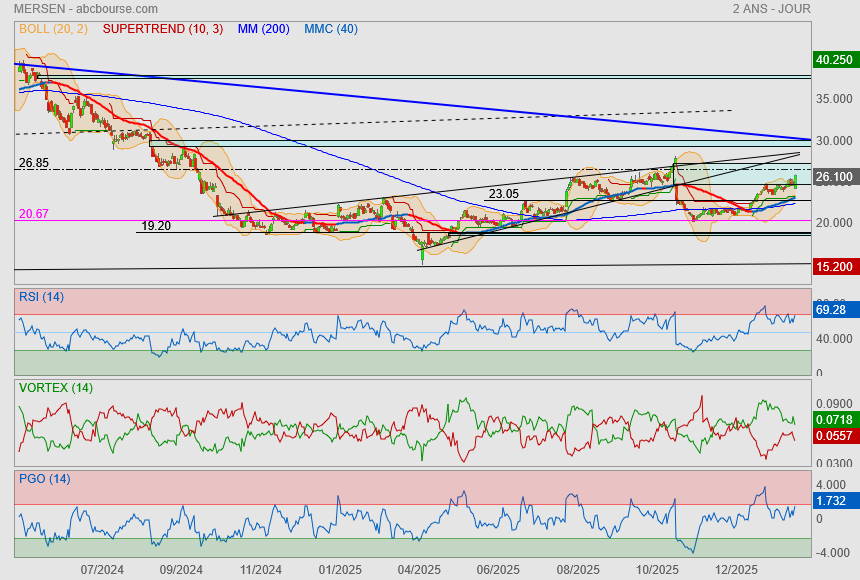Click the blue PGO value 1.732
This screenshot has height=580, width=860.
pos(834,499)
